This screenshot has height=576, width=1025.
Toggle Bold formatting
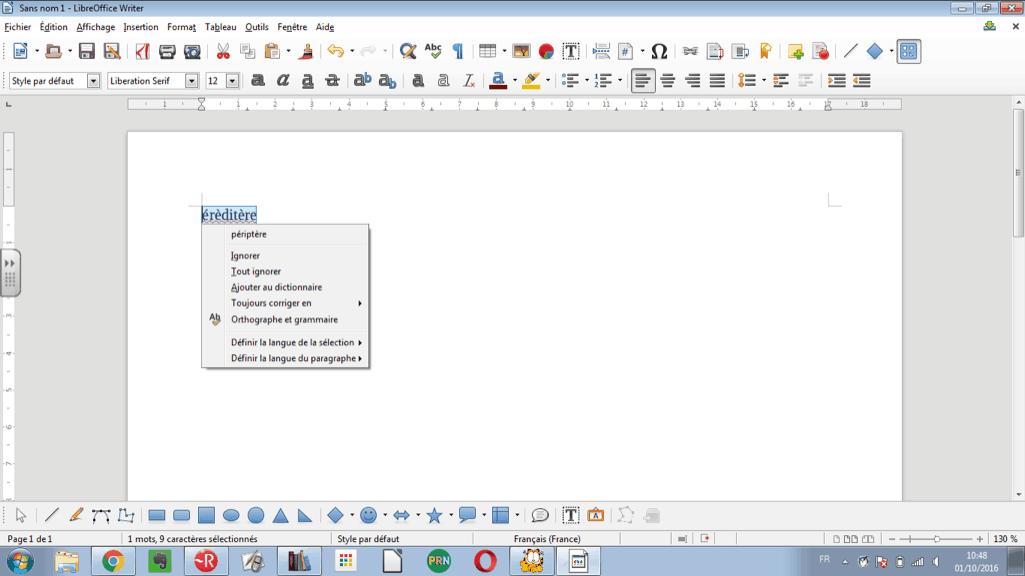point(258,80)
